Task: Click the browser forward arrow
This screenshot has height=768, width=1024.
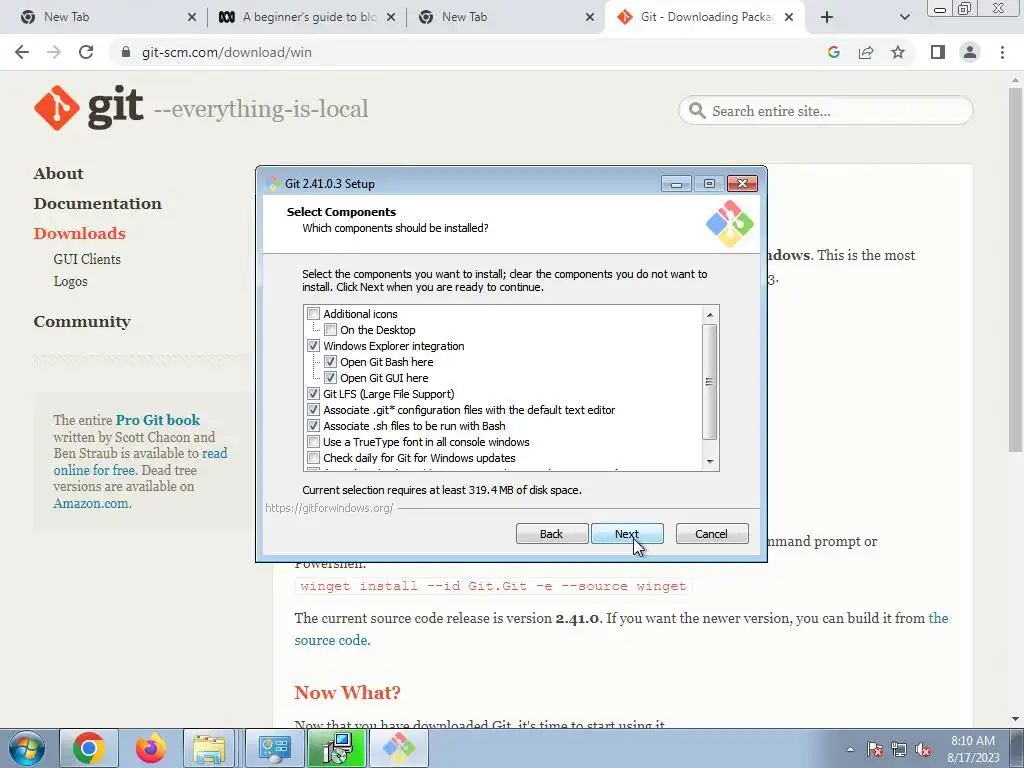Action: tap(54, 52)
